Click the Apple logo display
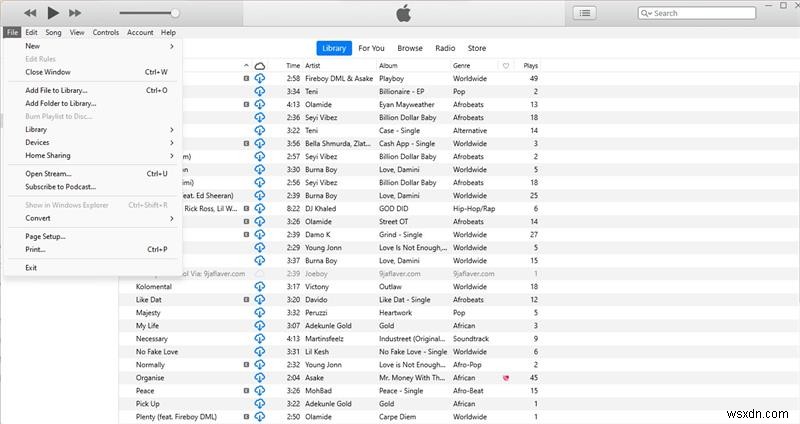The height and width of the screenshot is (424, 800). (404, 13)
